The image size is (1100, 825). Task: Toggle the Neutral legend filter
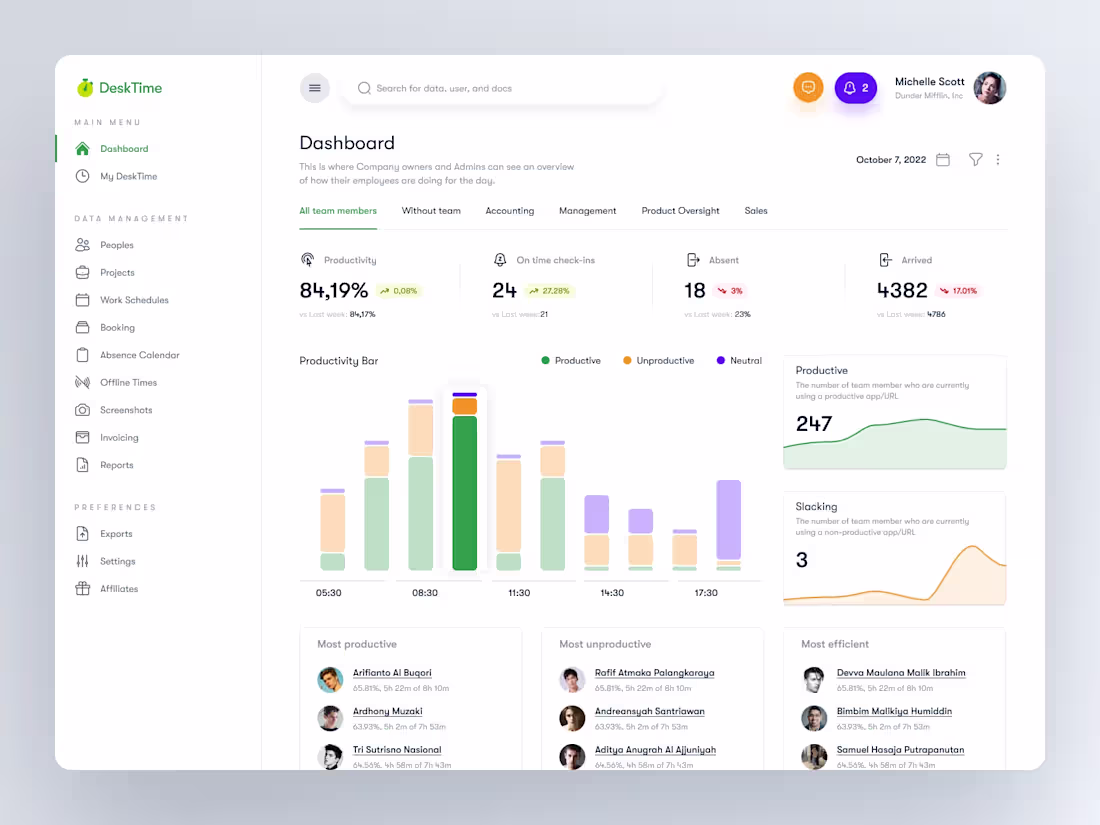tap(739, 360)
